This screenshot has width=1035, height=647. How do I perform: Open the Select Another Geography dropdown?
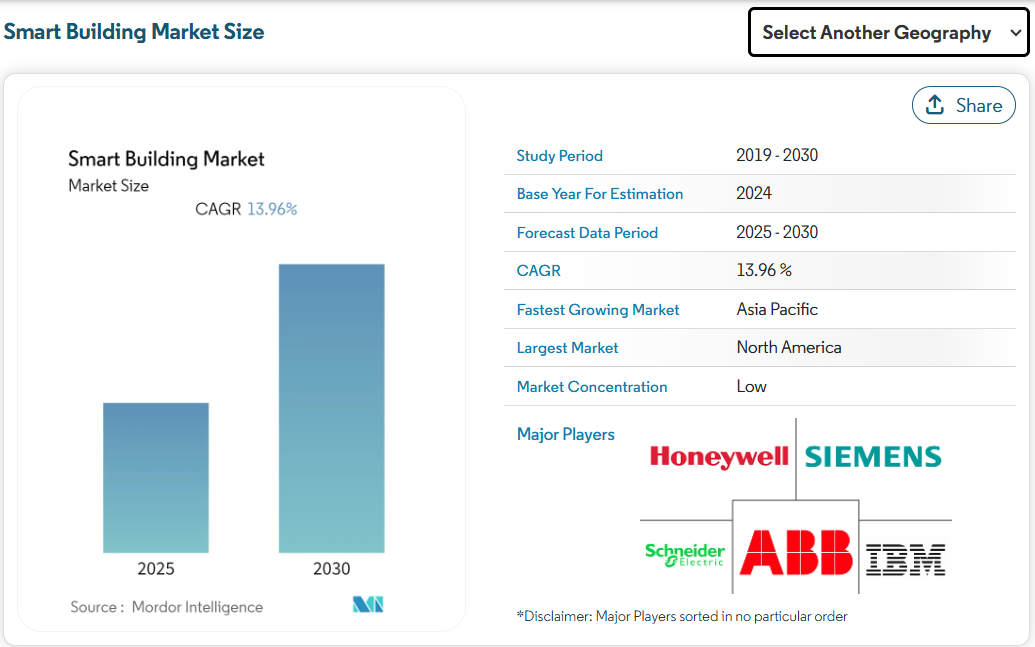coord(876,33)
